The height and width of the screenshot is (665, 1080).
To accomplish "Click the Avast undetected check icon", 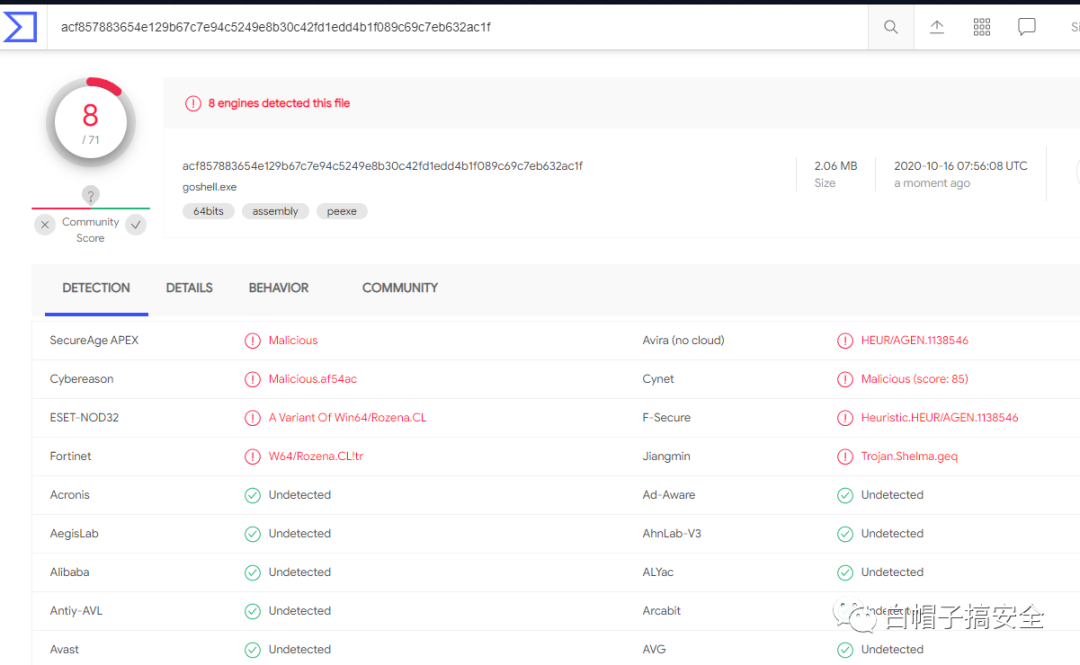I will (x=253, y=649).
